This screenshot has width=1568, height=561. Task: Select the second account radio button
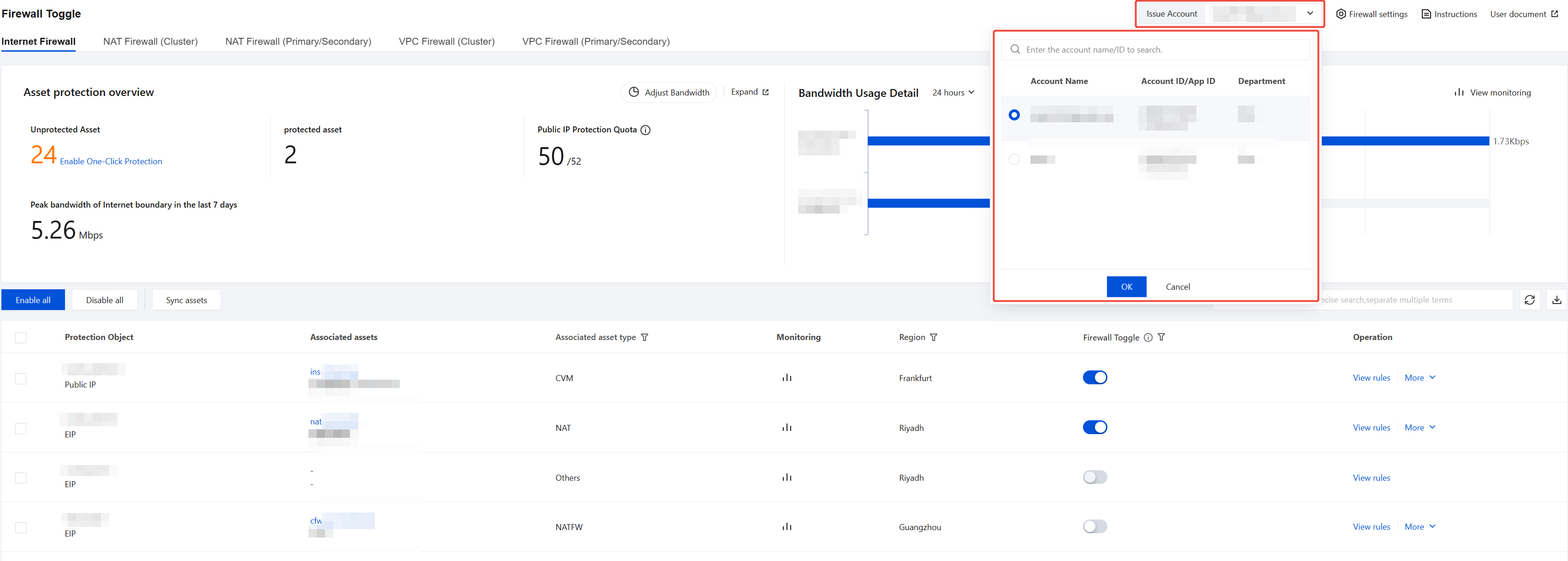[1014, 159]
